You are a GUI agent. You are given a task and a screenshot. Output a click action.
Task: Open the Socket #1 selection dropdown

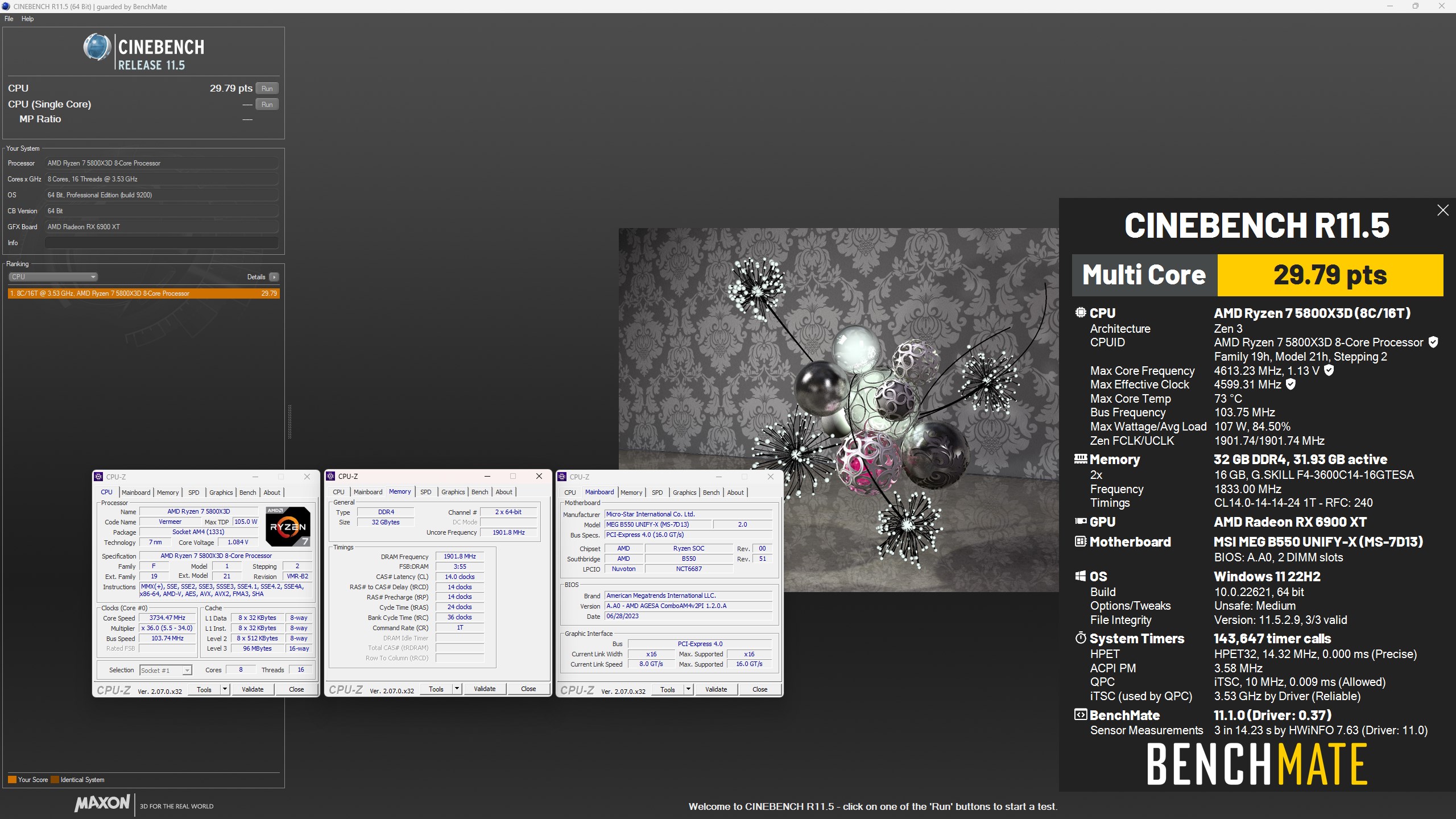[x=166, y=670]
